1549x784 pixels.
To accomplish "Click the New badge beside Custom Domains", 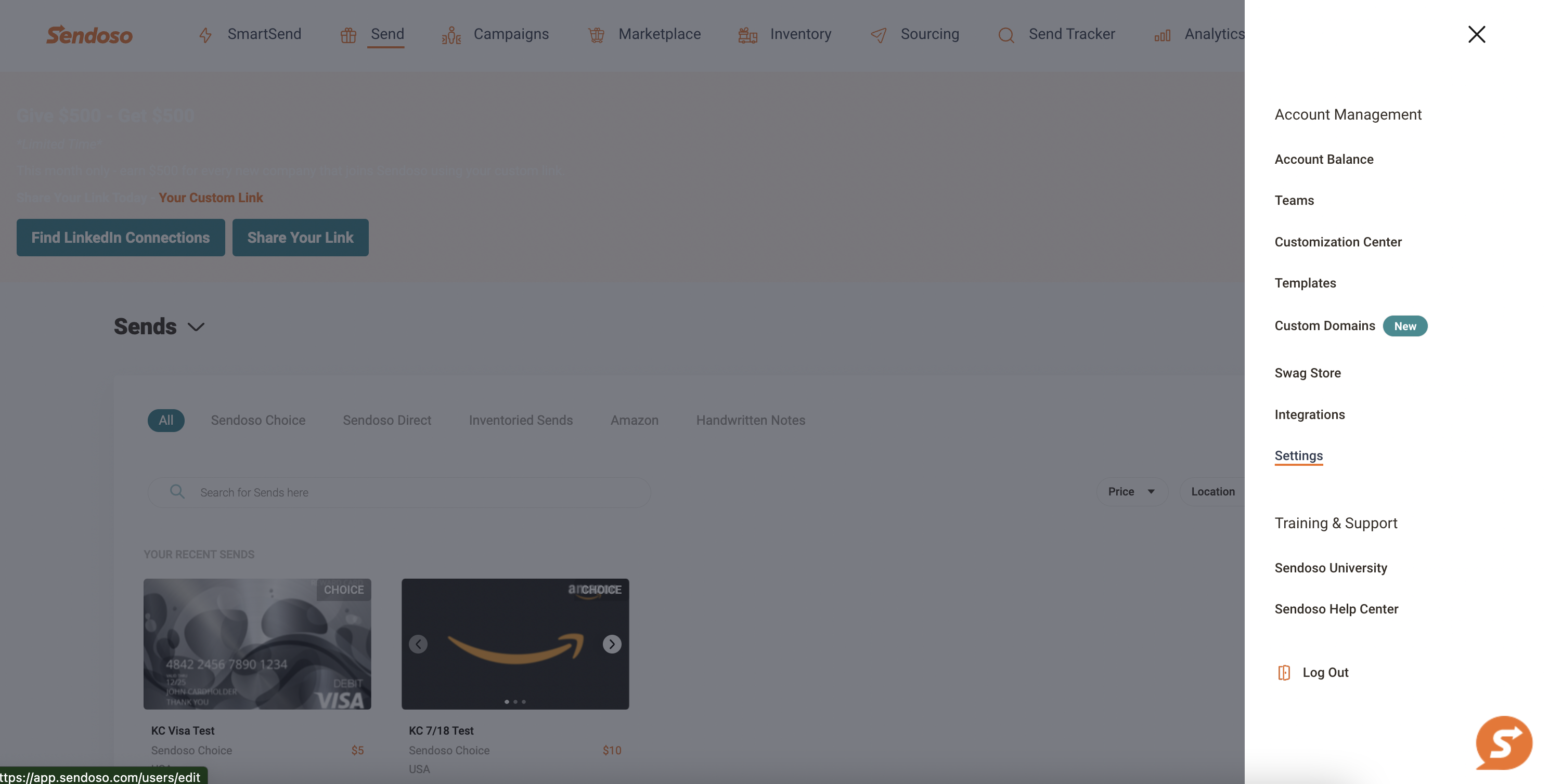I will point(1405,326).
